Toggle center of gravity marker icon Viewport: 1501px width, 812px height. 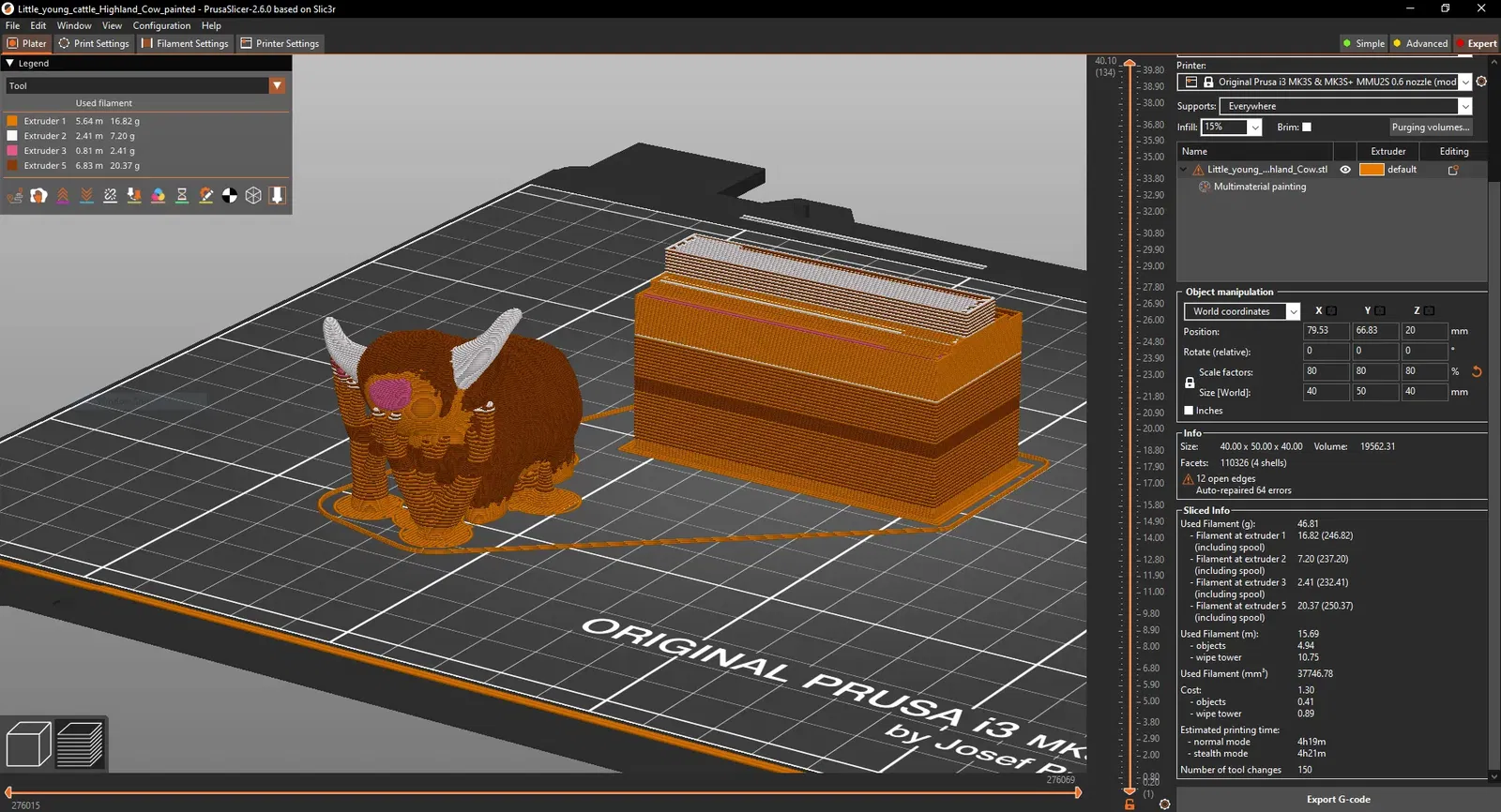pos(230,195)
